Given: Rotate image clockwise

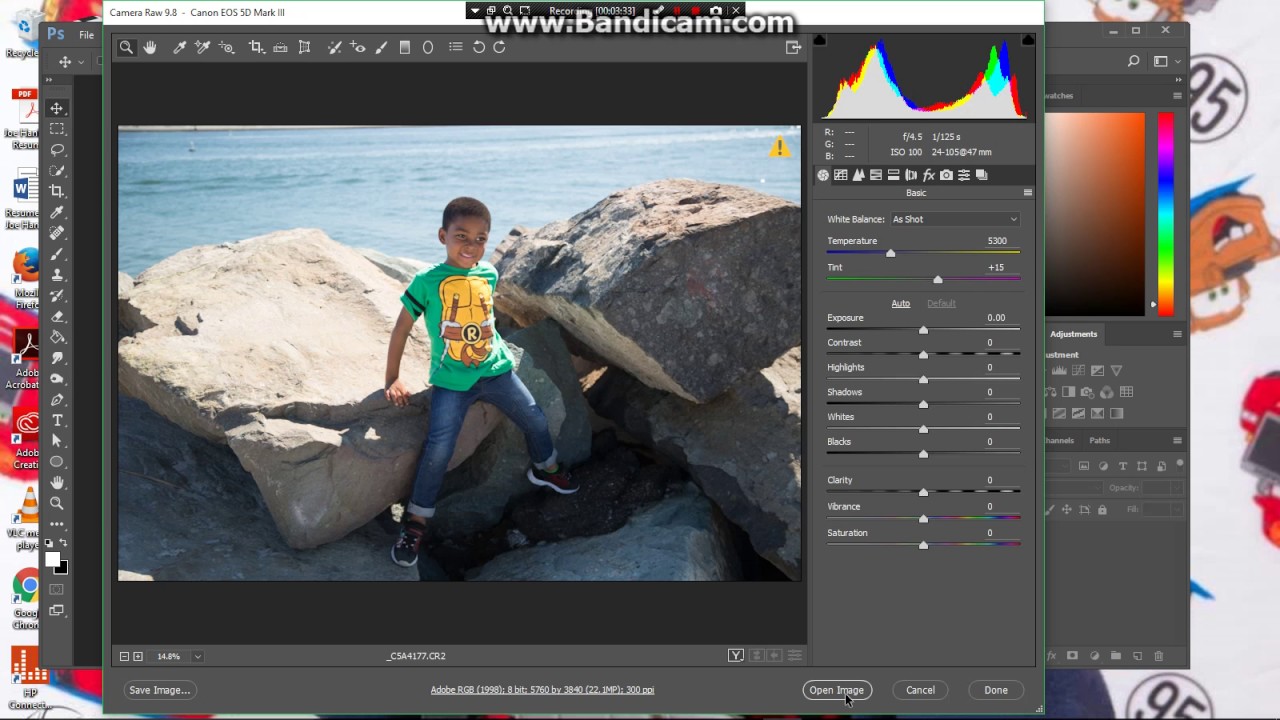Looking at the screenshot, I should pos(499,47).
